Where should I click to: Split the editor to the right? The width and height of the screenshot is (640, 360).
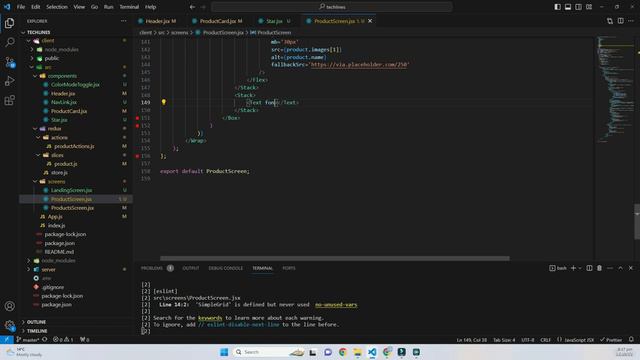click(620, 21)
